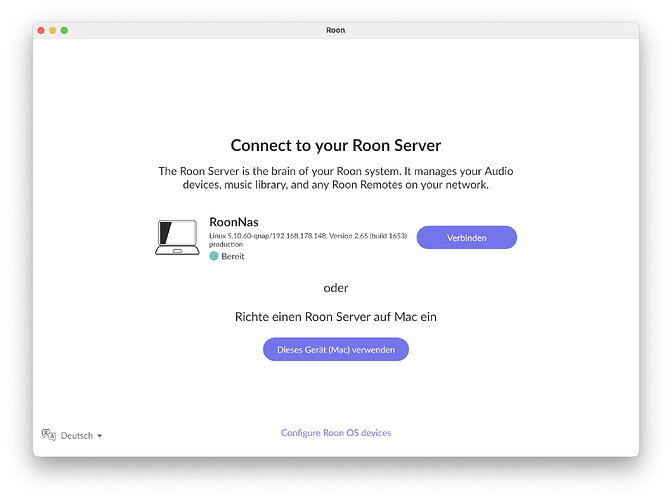This screenshot has height=500, width=671.
Task: Select the RoonNas server name
Action: tap(234, 222)
